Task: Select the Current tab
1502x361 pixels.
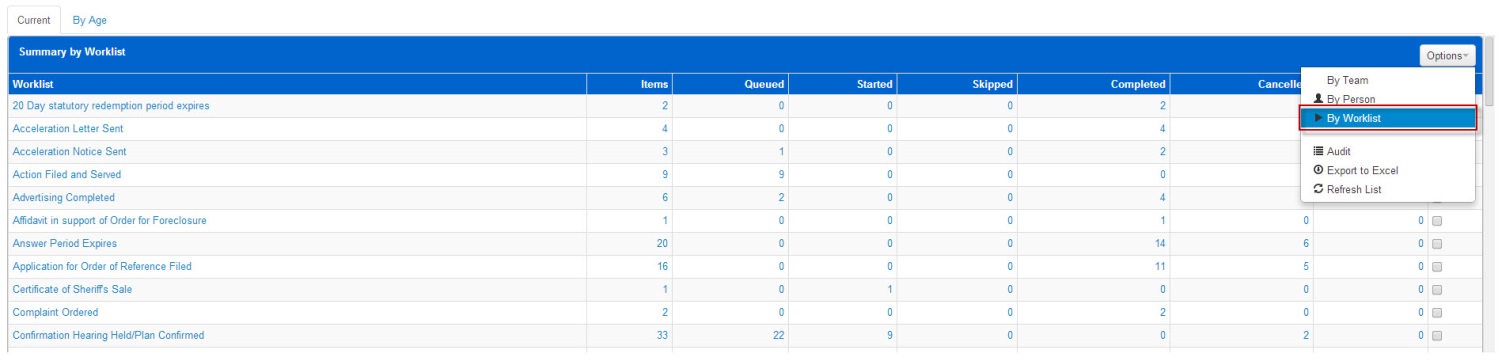Action: click(x=34, y=20)
